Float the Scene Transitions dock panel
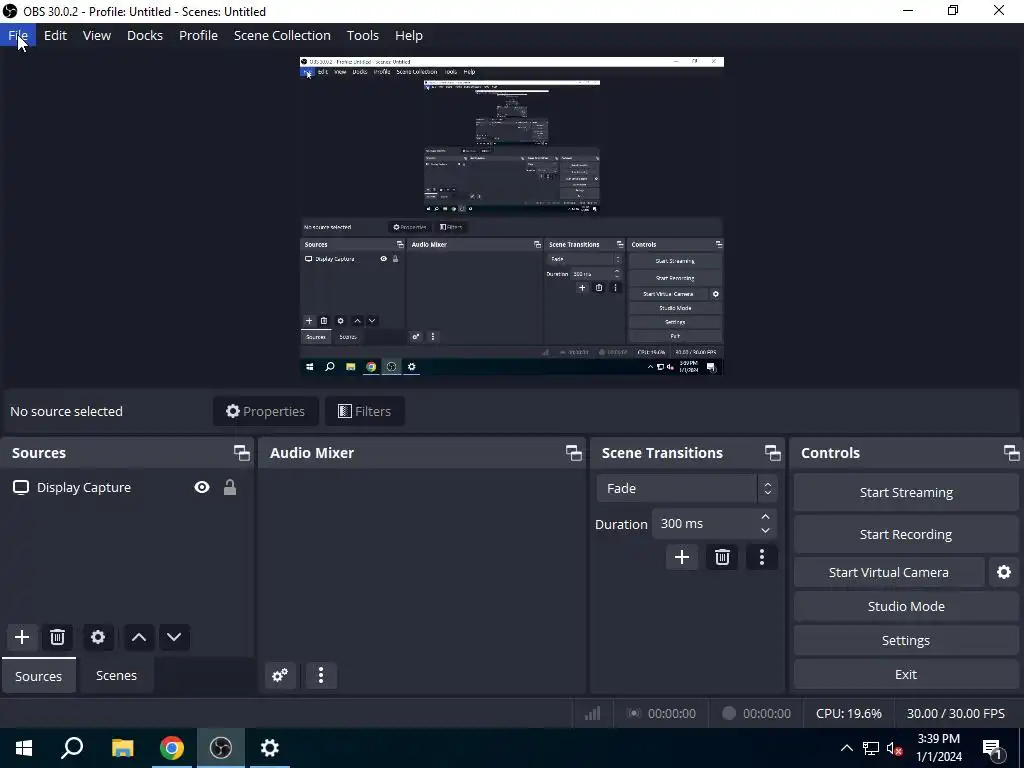 (773, 453)
